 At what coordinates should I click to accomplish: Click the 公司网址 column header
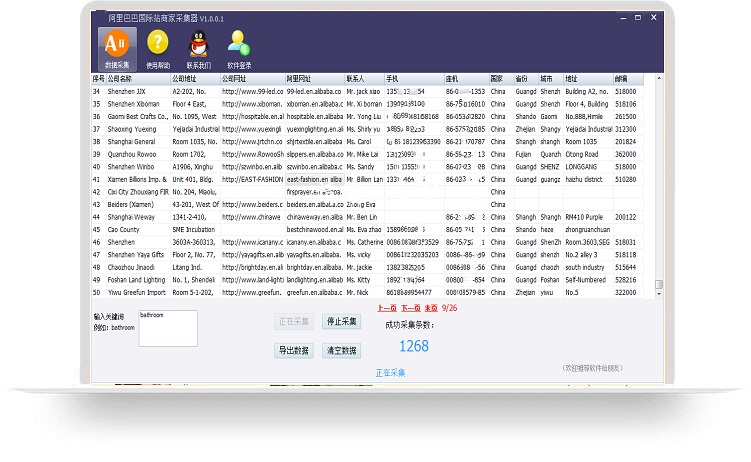coord(252,79)
